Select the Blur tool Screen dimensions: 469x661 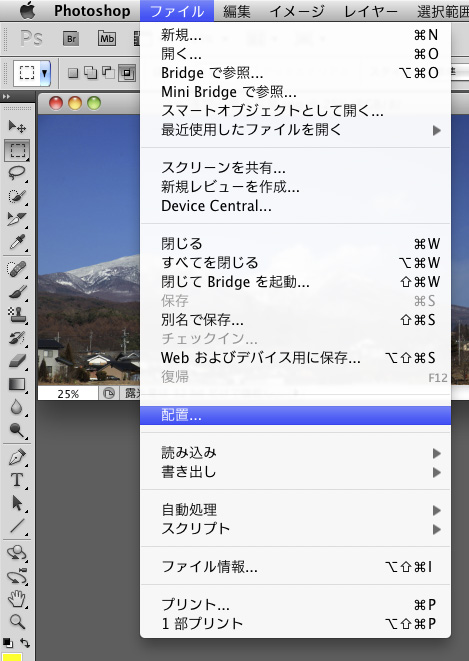pyautogui.click(x=17, y=407)
